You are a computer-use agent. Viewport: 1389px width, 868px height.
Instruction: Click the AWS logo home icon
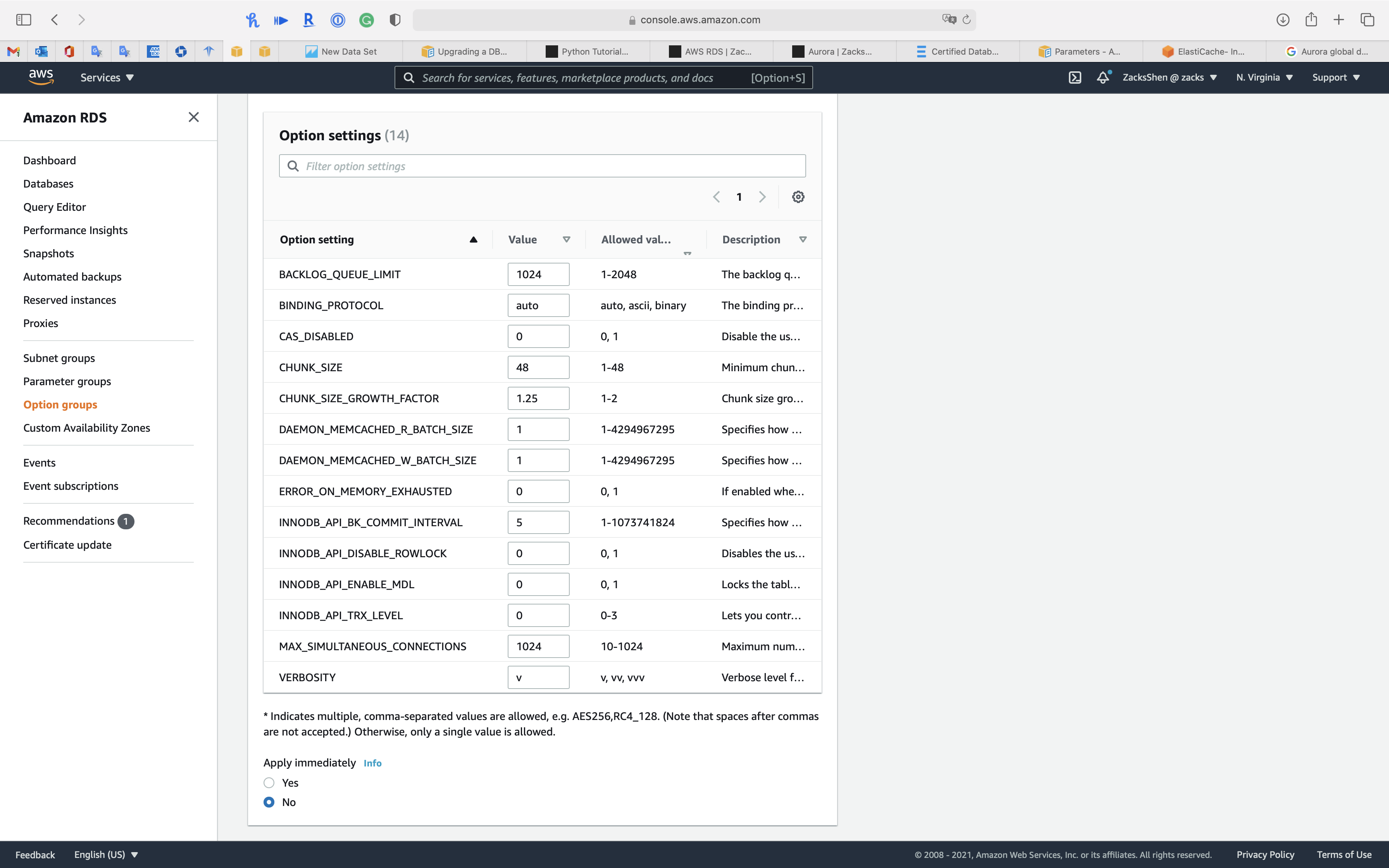[x=41, y=77]
